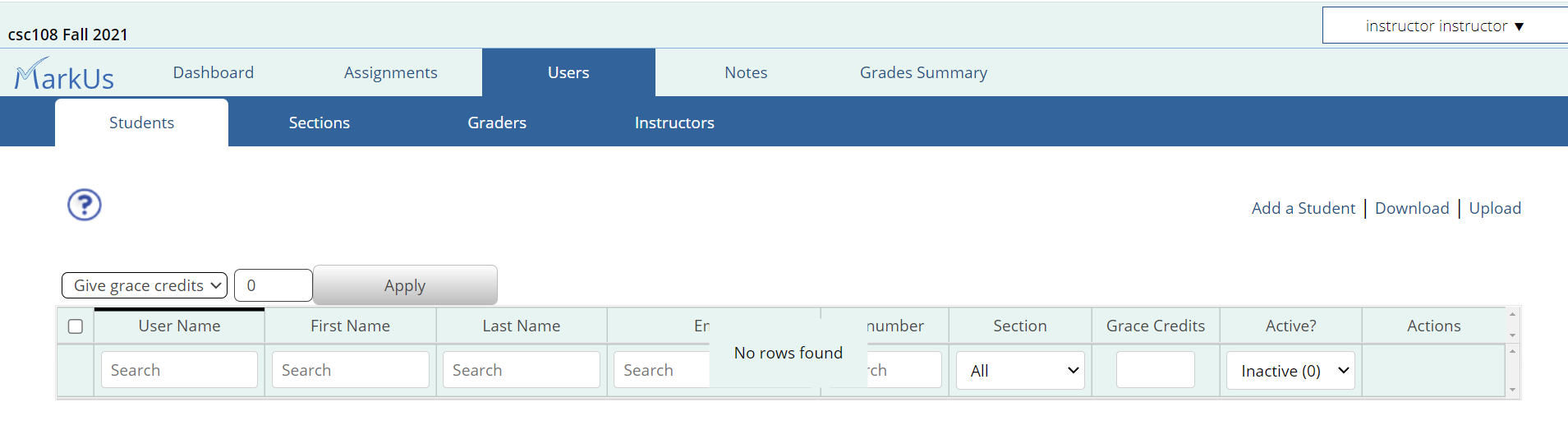Click the Upload link
The width and height of the screenshot is (1568, 444).
pos(1495,208)
